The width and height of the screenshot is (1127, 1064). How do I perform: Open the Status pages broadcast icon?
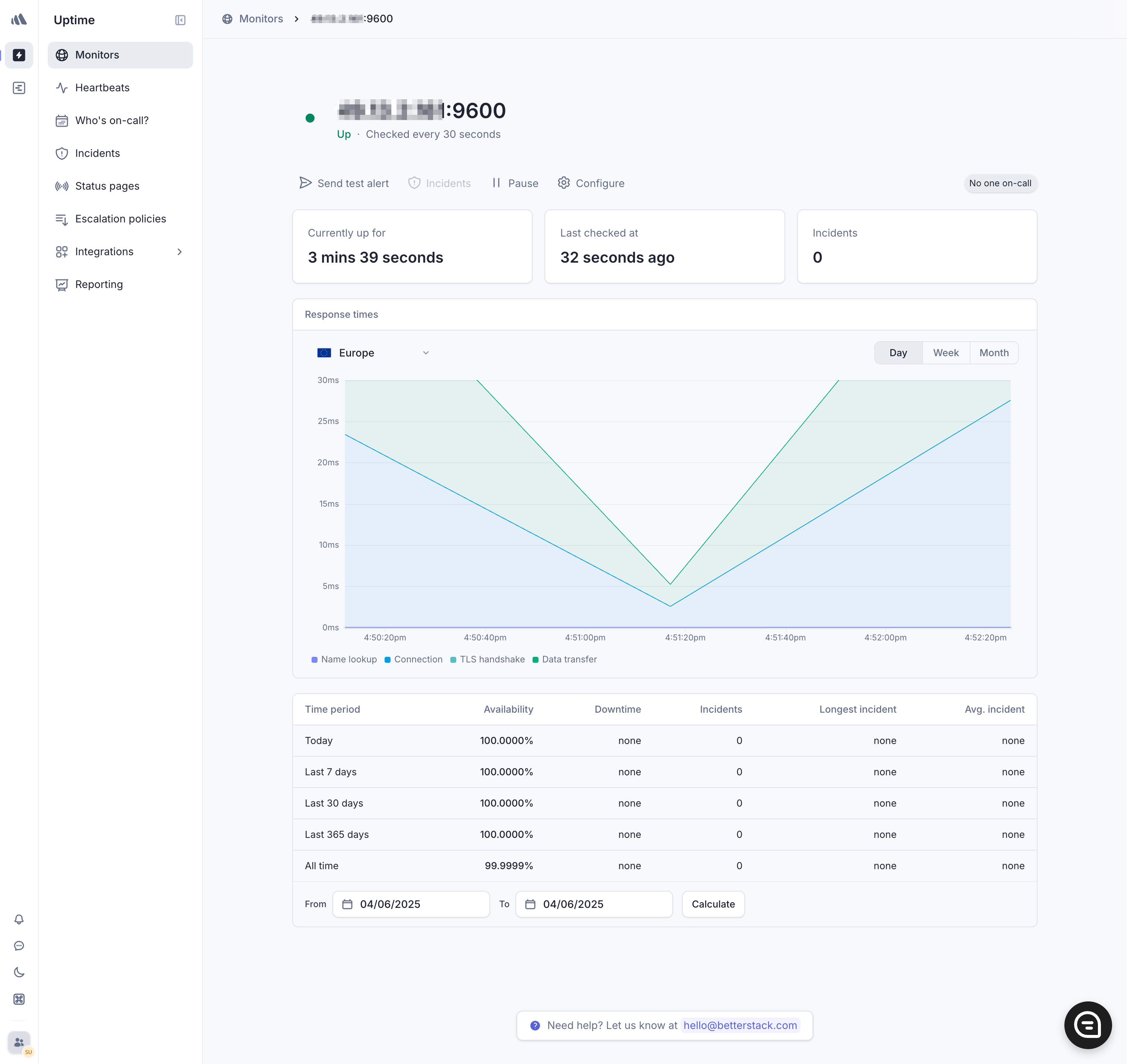pyautogui.click(x=62, y=186)
